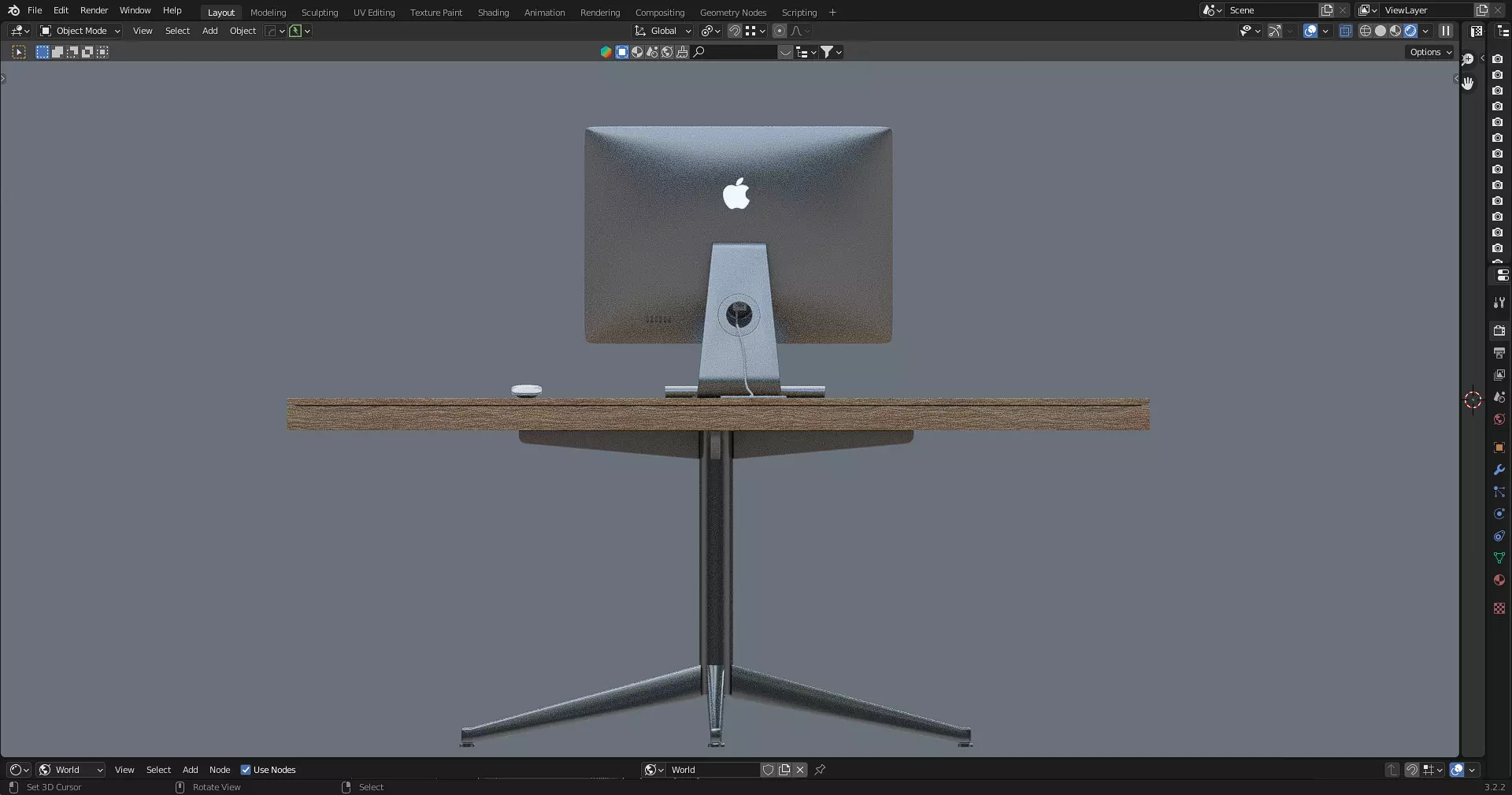
Task: Toggle viewport gizmos display
Action: click(1274, 31)
